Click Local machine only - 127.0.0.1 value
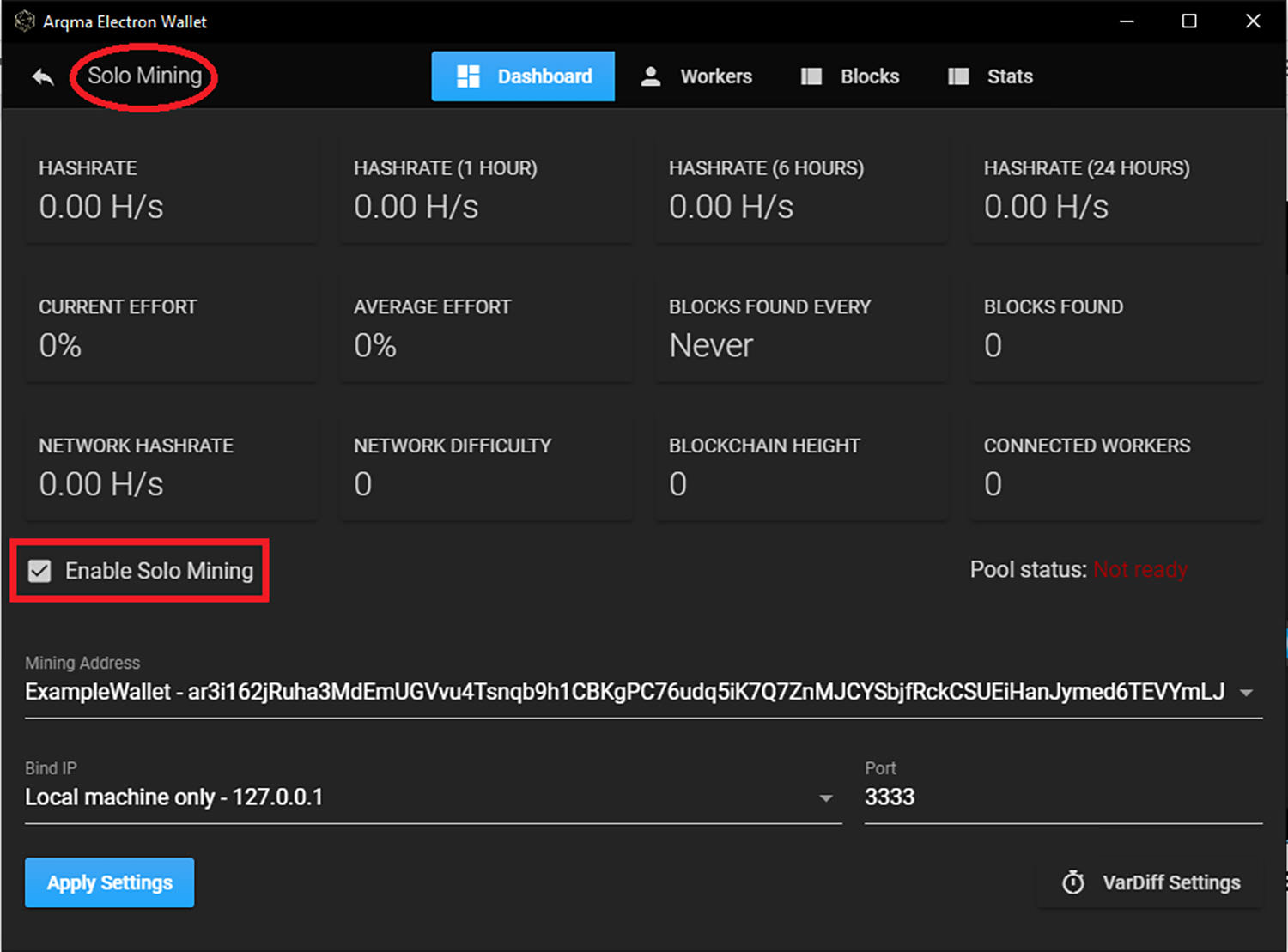This screenshot has height=952, width=1288. (173, 797)
